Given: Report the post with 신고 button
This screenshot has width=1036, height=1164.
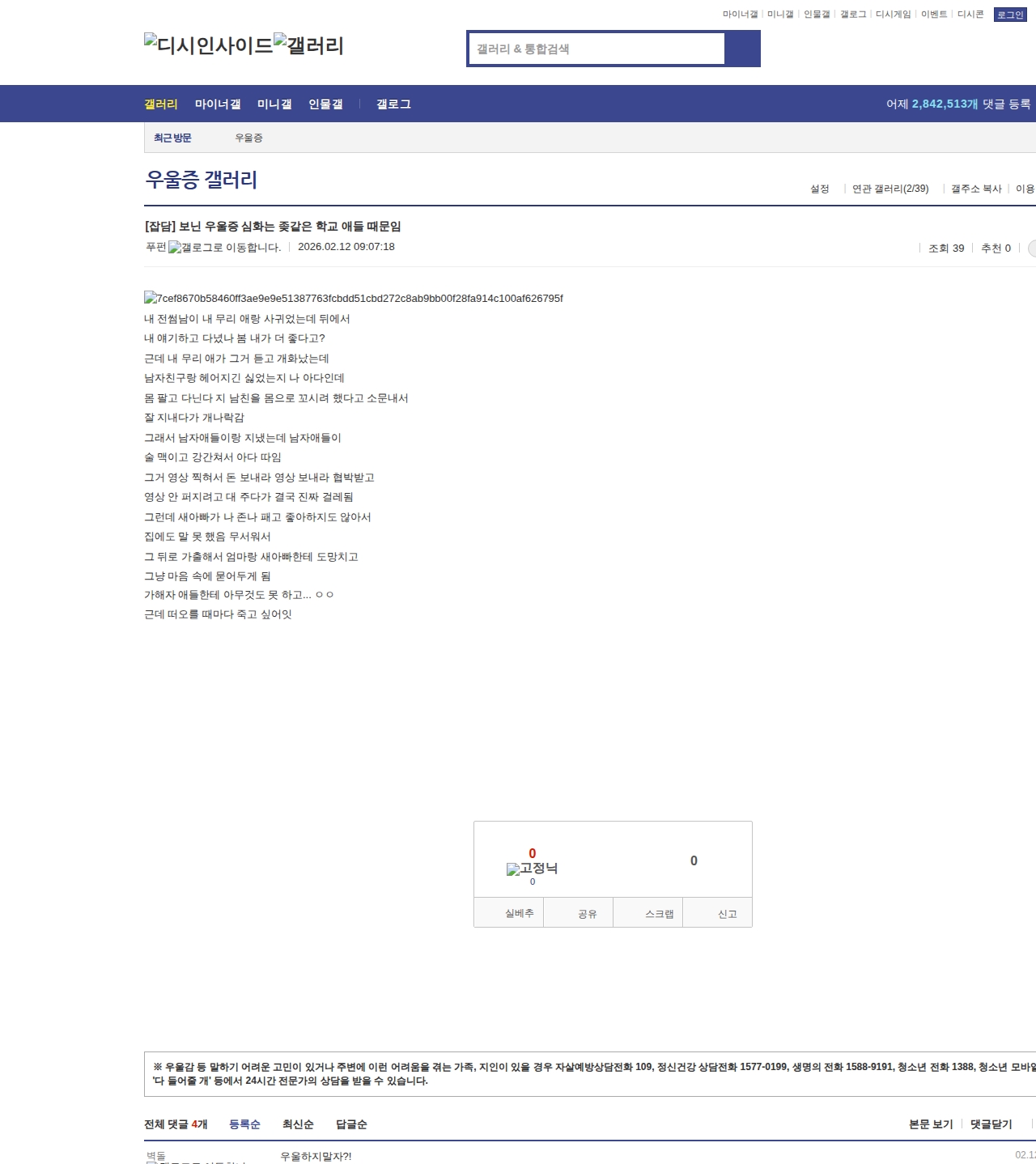Looking at the screenshot, I should [718, 913].
